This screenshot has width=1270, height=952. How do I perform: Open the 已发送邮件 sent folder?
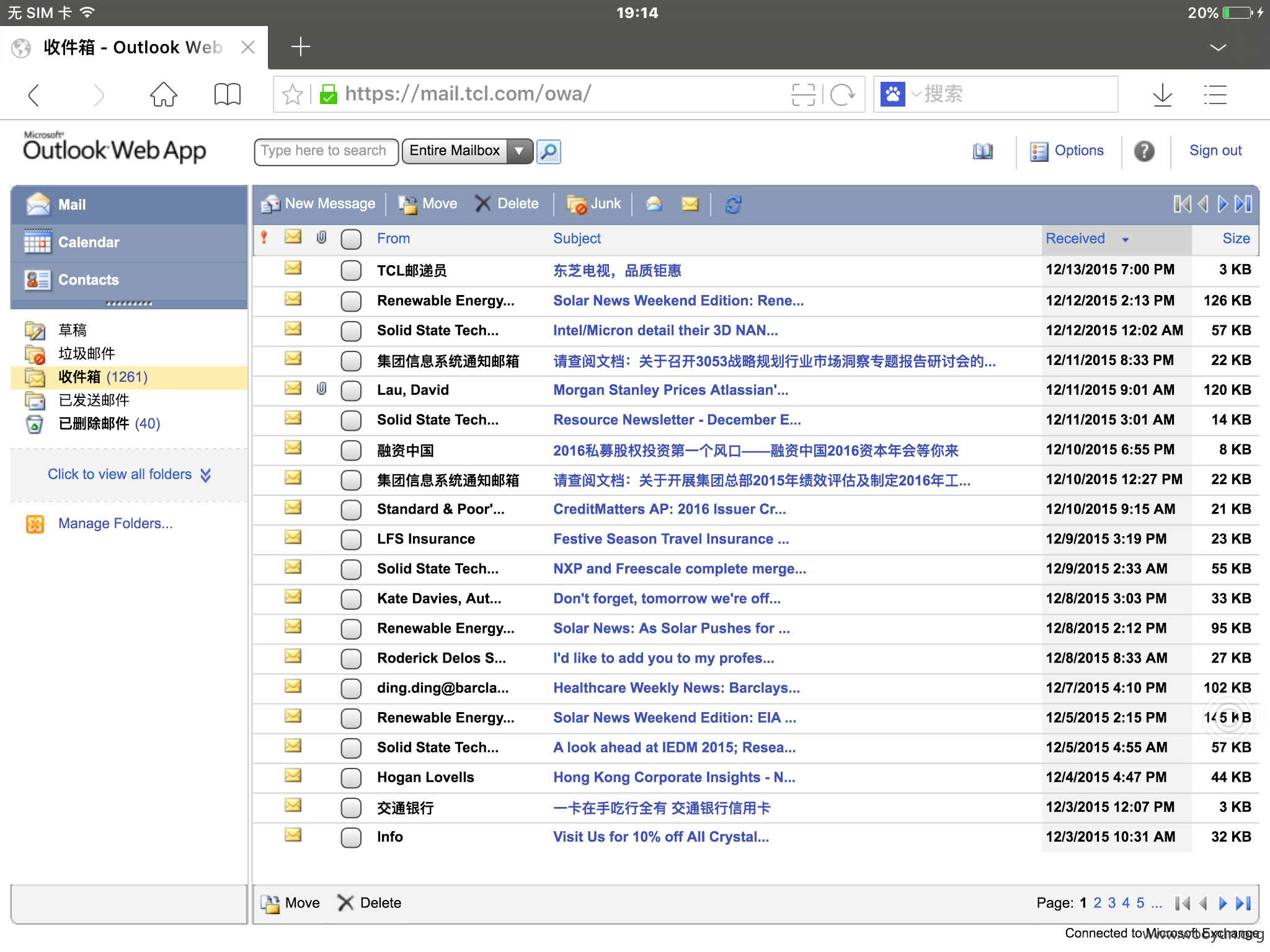pyautogui.click(x=94, y=400)
